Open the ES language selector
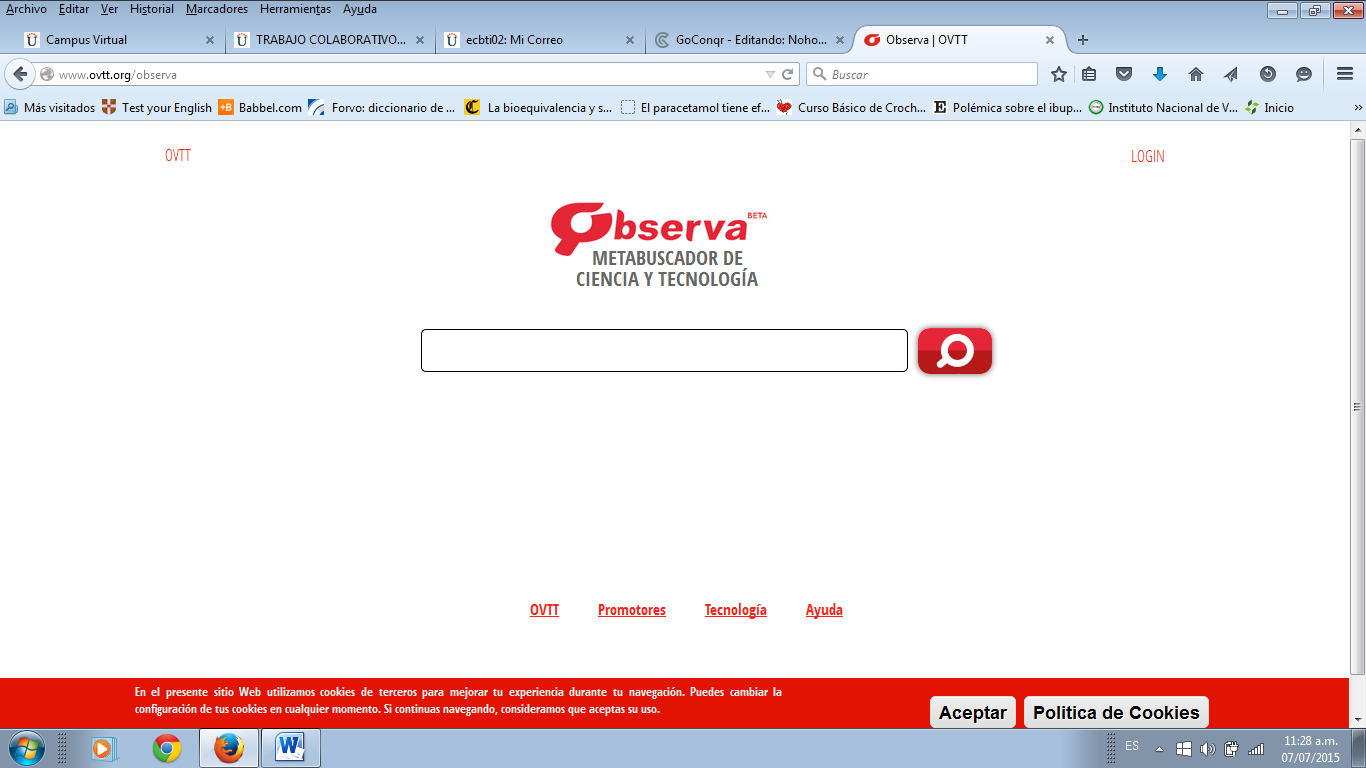This screenshot has width=1366, height=768. [x=1132, y=746]
